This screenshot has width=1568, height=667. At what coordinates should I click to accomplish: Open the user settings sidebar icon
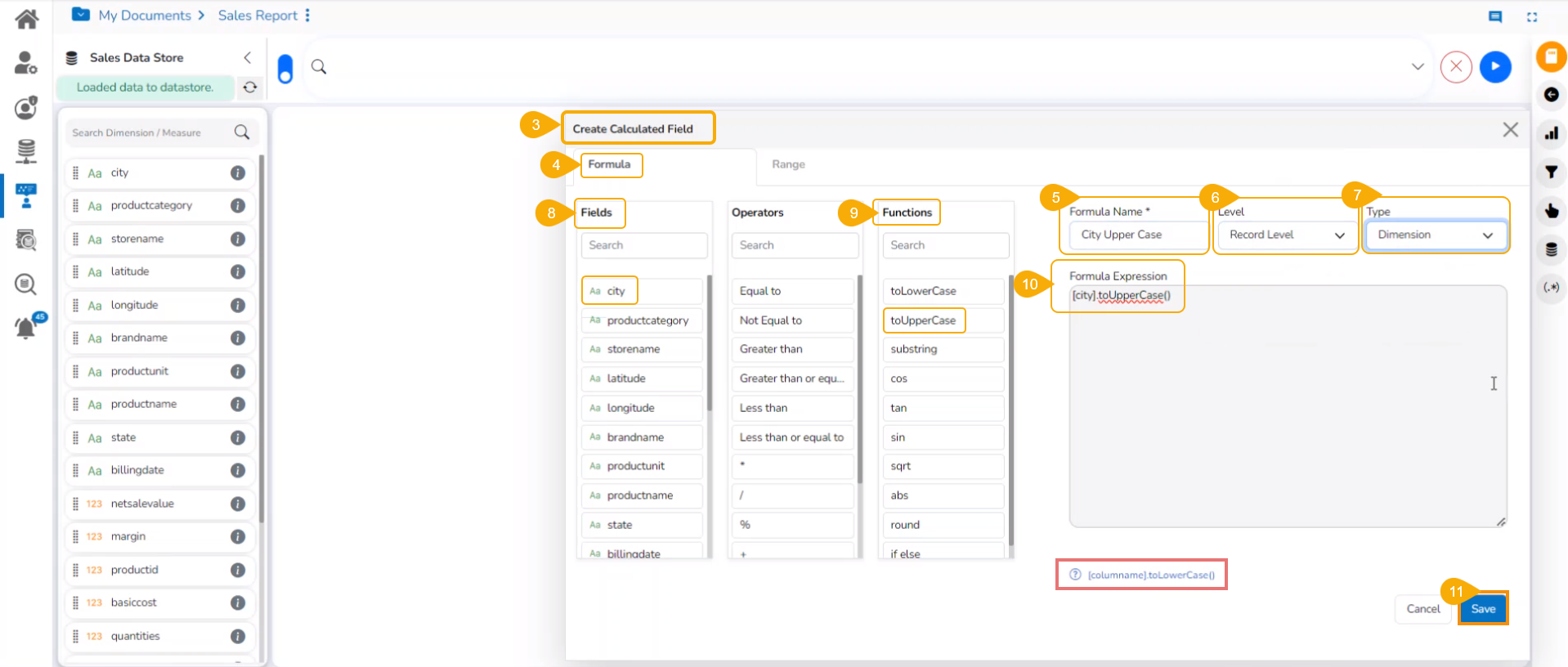point(26,62)
